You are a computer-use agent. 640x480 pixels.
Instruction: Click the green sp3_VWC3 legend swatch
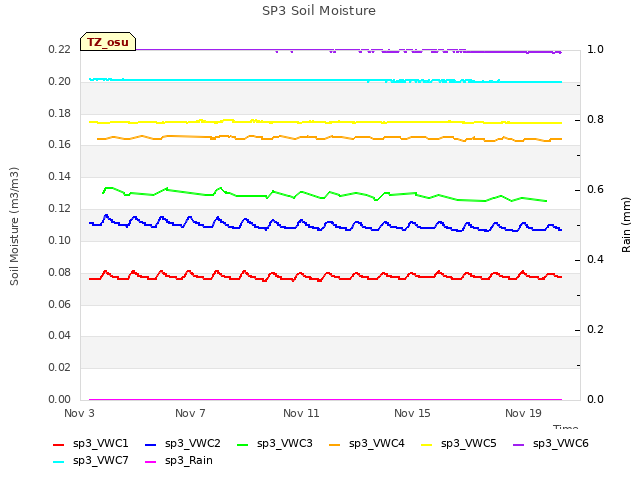tap(243, 444)
